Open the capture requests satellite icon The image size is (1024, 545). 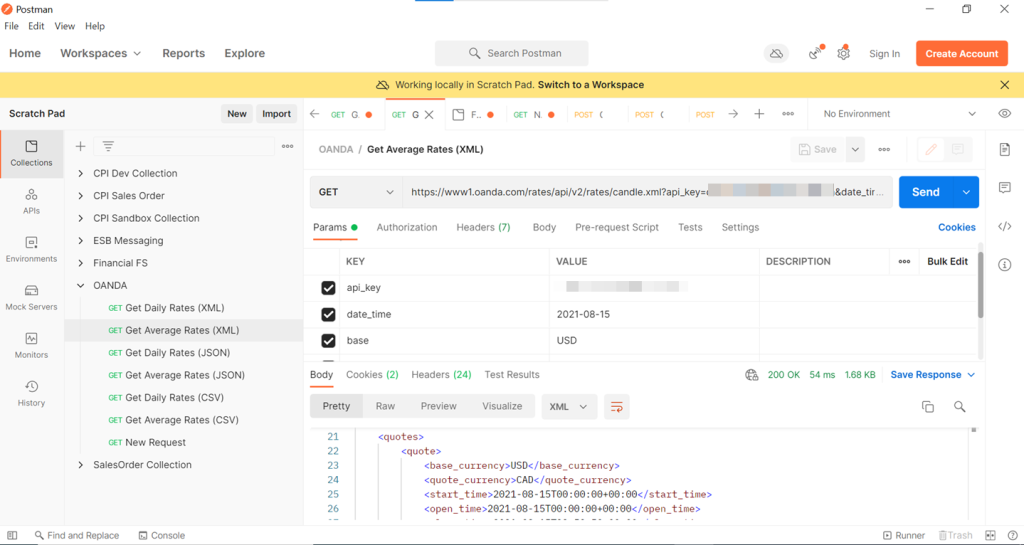point(816,53)
